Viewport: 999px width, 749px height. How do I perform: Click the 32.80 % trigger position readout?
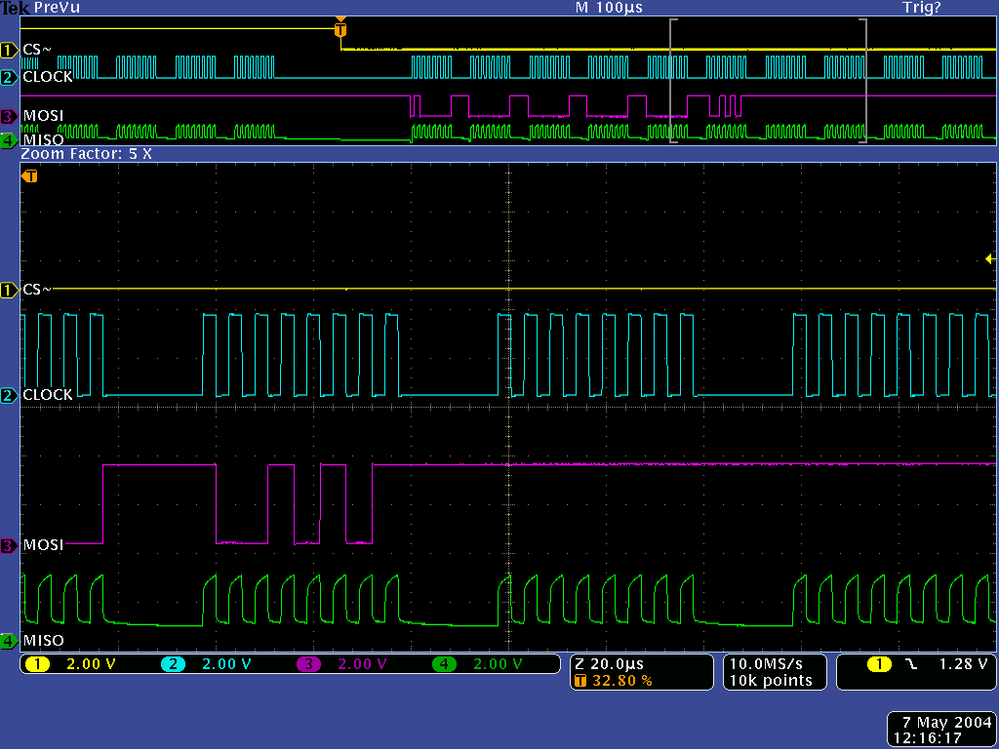point(622,681)
